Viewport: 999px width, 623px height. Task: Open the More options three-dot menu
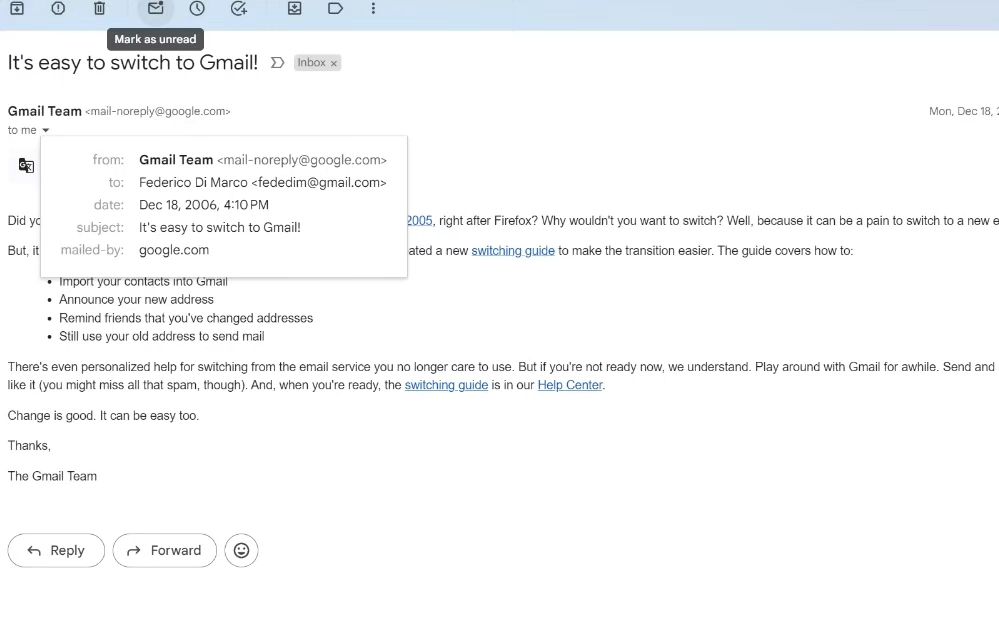tap(373, 8)
